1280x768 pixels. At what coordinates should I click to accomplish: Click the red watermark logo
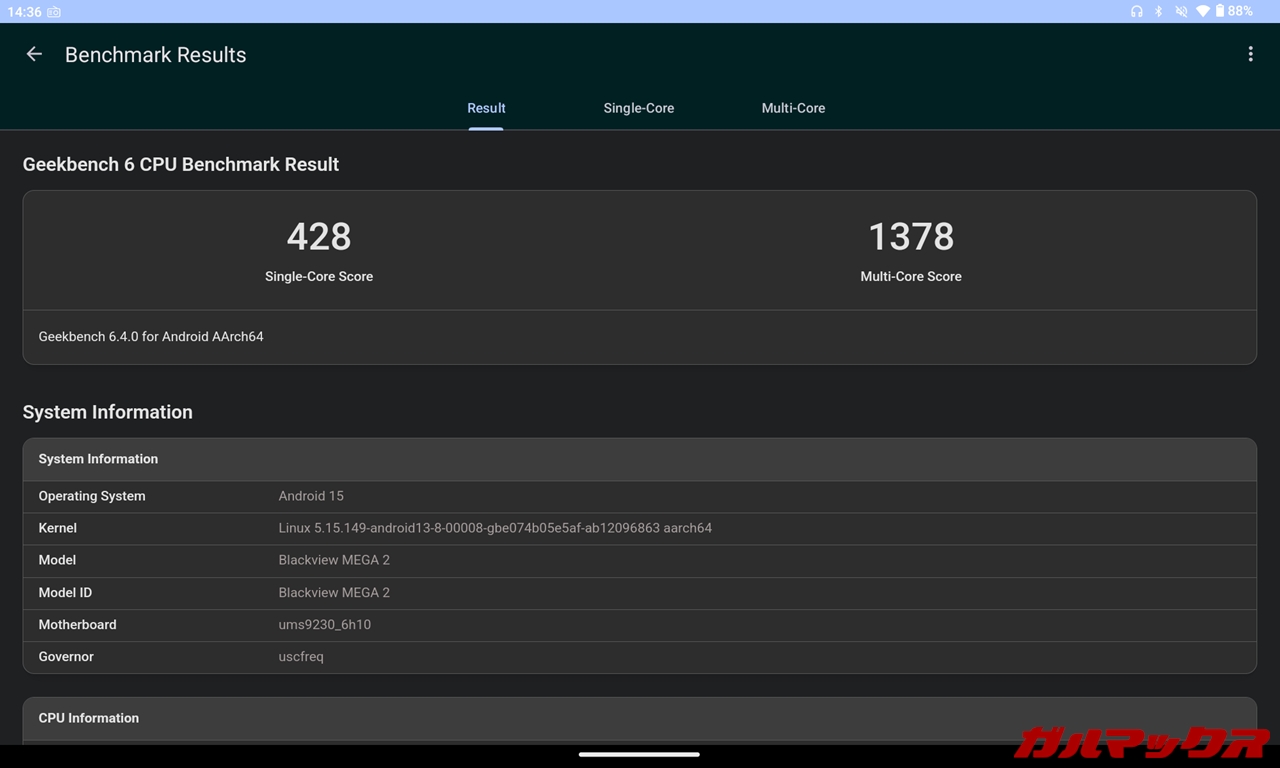click(1142, 742)
